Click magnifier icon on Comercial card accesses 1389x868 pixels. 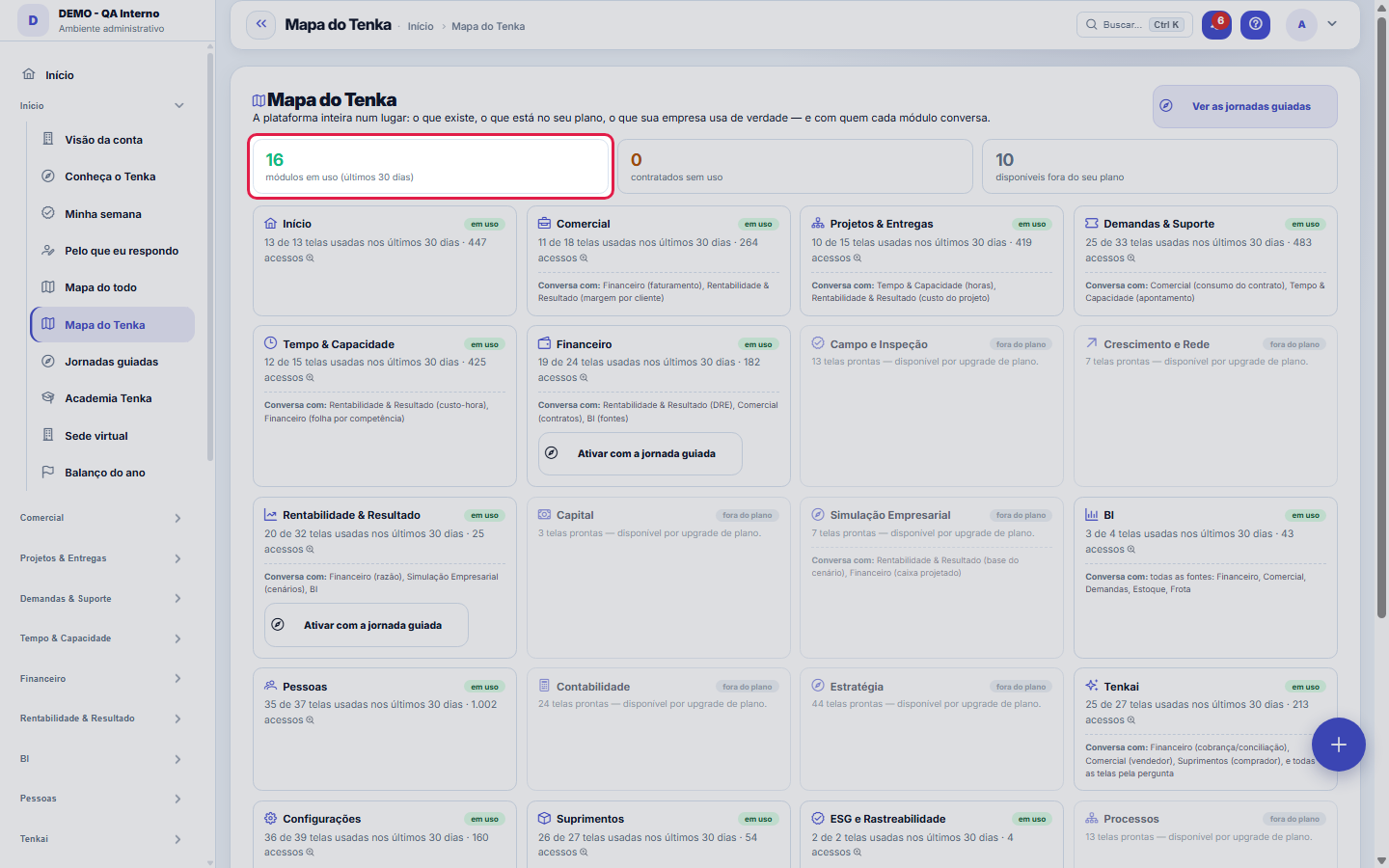[x=584, y=258]
